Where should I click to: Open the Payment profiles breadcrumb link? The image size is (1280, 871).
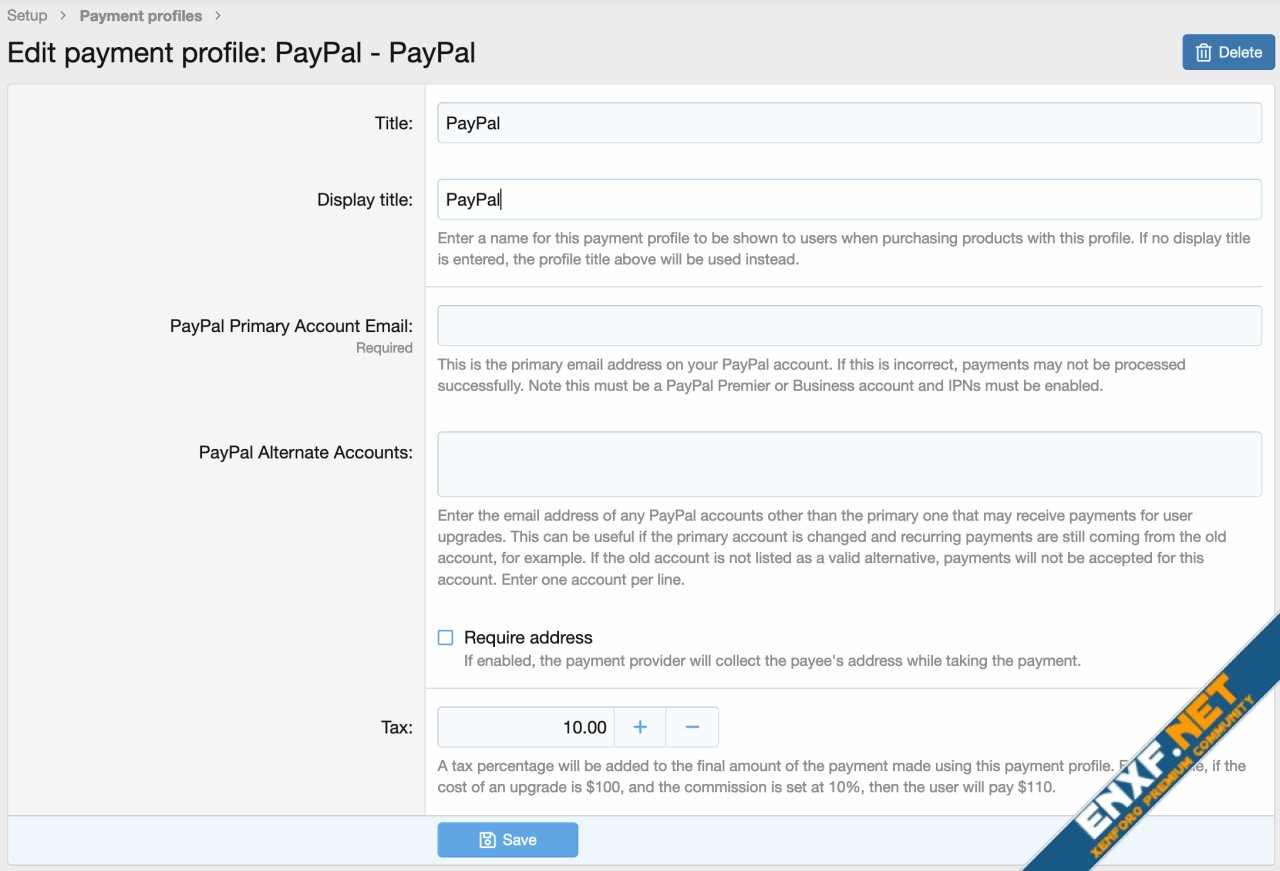coord(140,16)
